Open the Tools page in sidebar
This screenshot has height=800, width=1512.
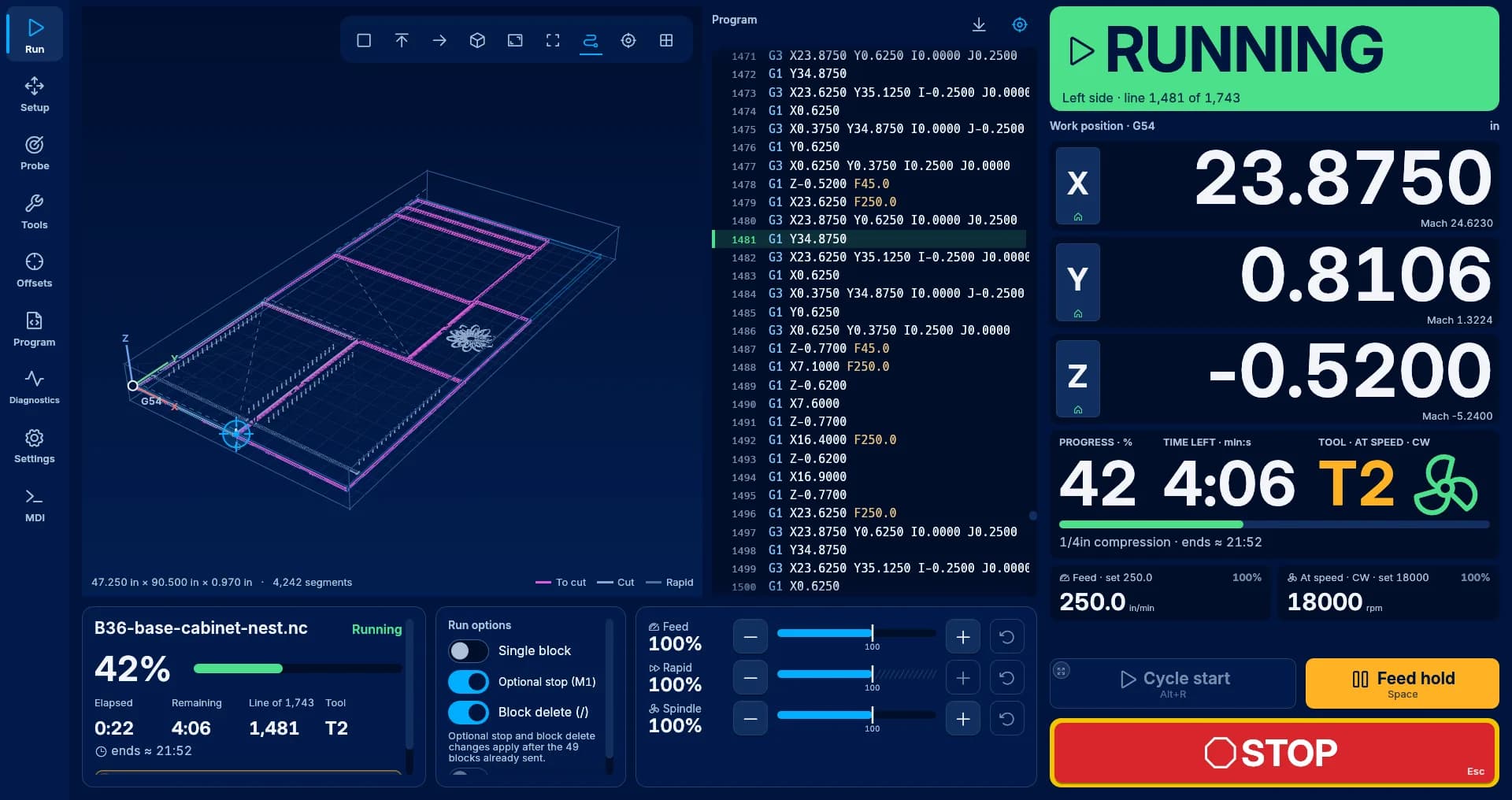click(x=35, y=211)
